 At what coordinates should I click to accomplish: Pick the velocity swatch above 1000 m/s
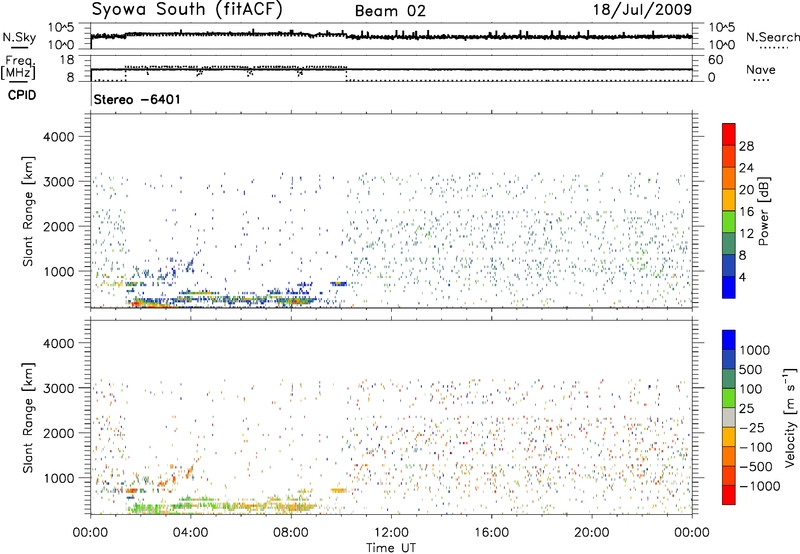(x=729, y=340)
